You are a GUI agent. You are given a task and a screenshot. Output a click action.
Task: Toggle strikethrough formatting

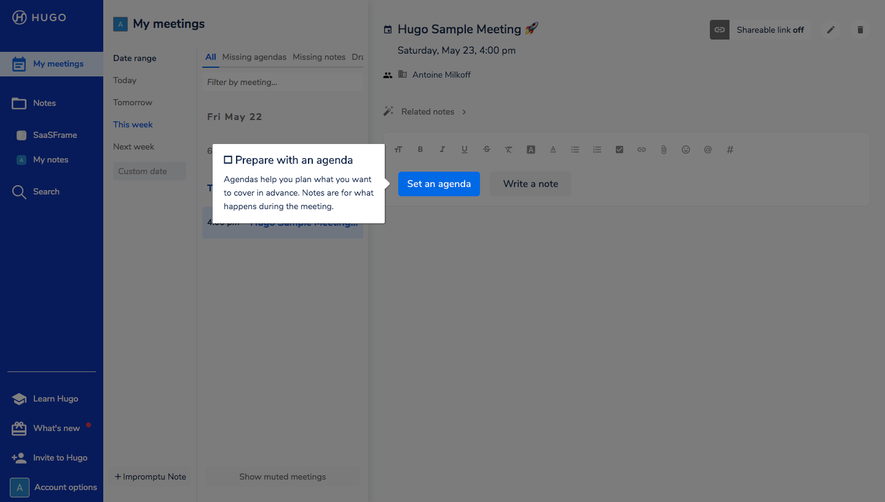coord(486,150)
